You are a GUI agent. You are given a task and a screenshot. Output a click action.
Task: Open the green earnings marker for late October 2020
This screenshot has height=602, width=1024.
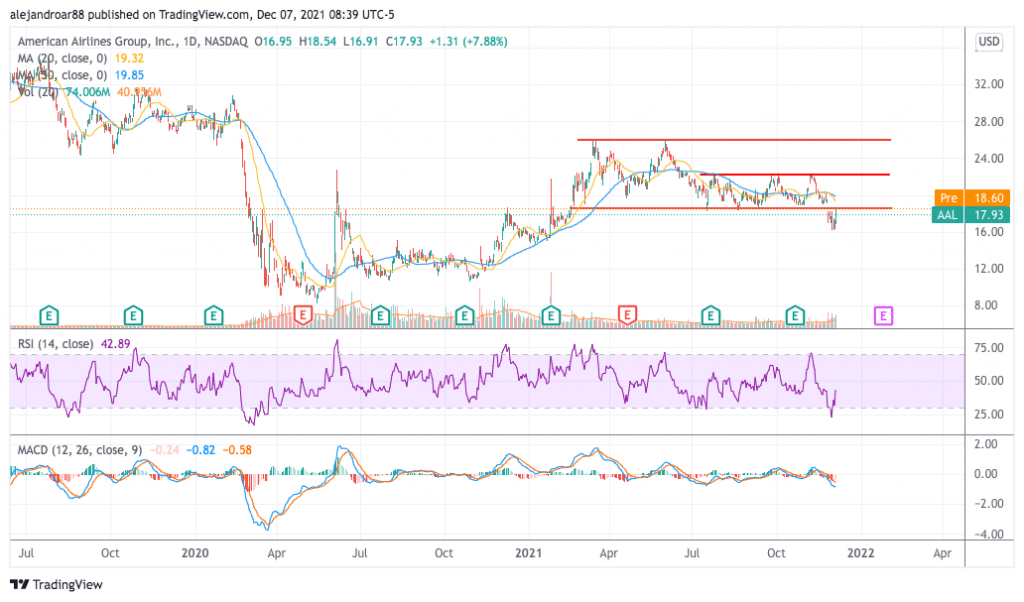[464, 316]
